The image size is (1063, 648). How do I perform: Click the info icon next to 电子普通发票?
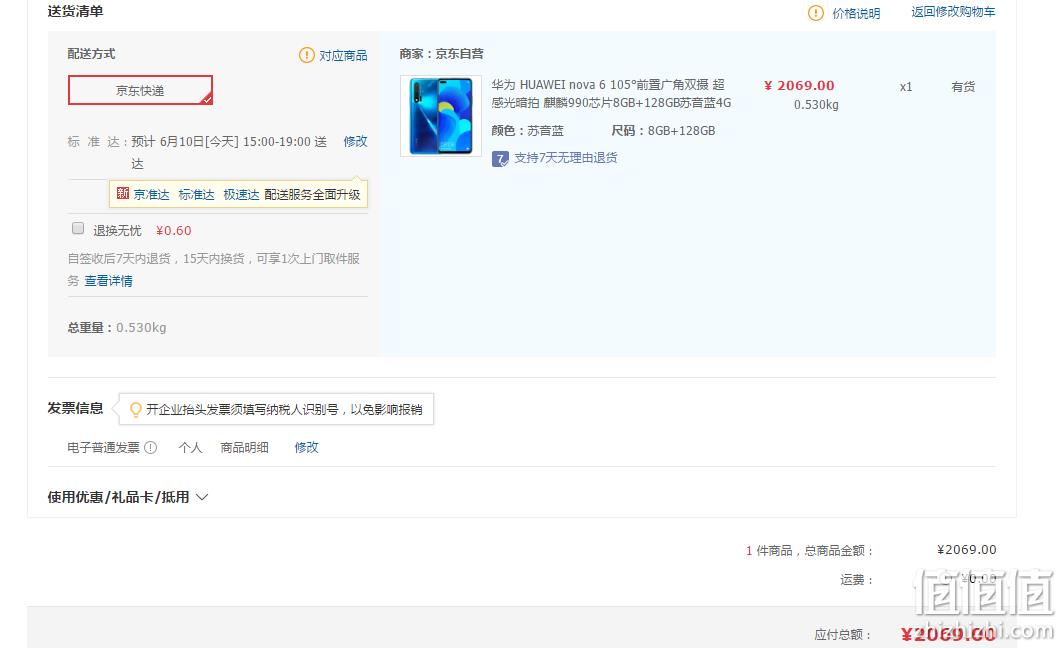(x=151, y=447)
